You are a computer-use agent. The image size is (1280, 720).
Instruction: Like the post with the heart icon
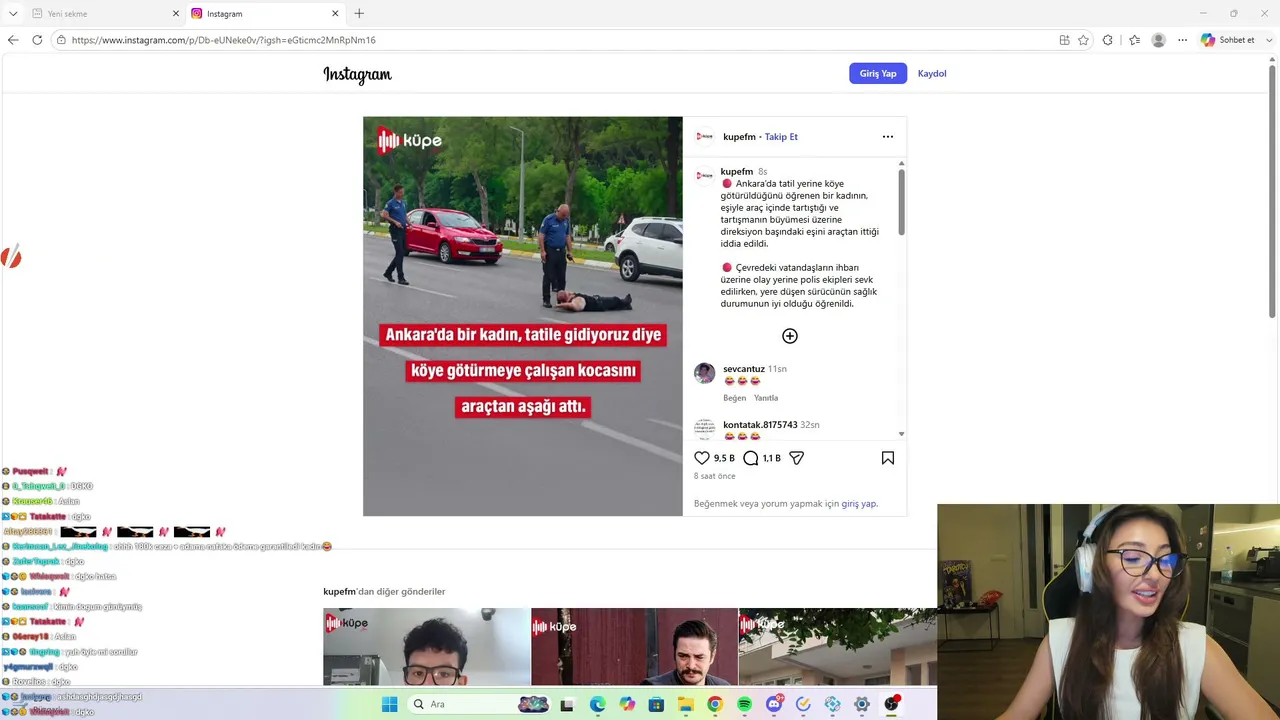point(702,458)
